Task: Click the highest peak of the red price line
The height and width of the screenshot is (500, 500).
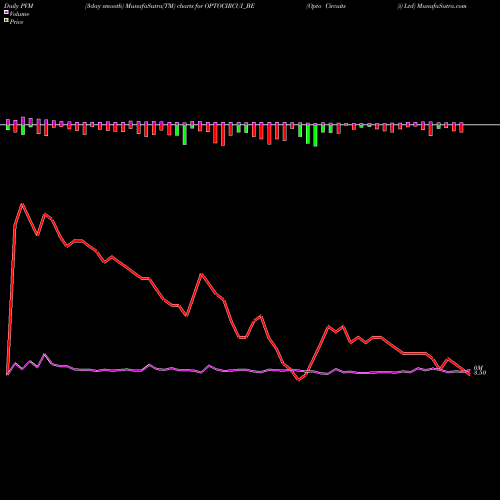Action: point(22,204)
